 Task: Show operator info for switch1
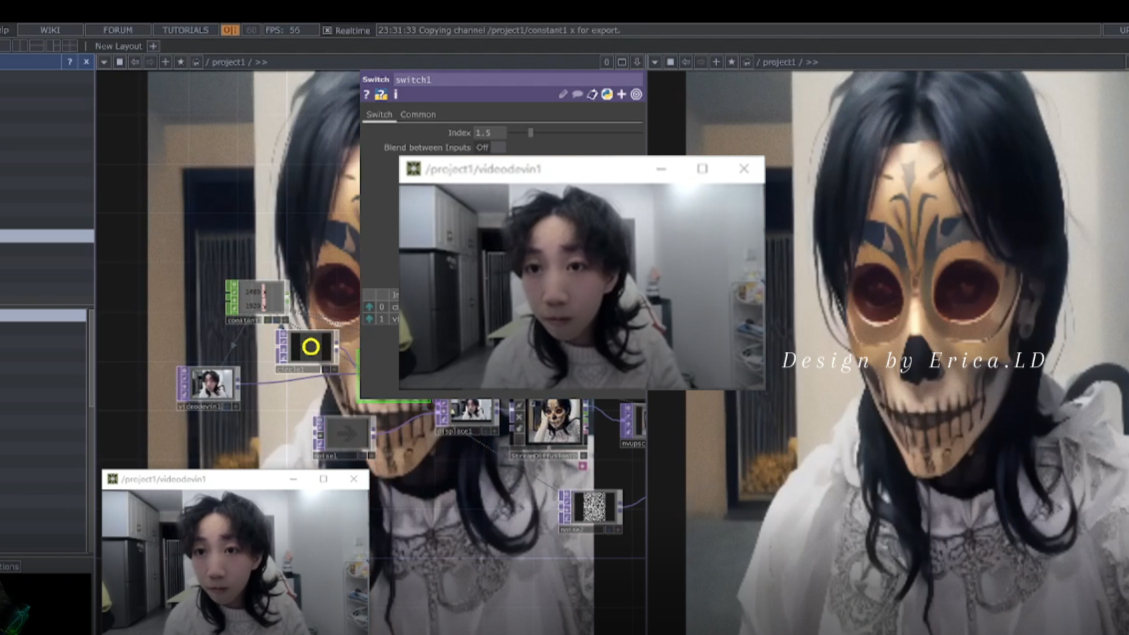coord(395,94)
